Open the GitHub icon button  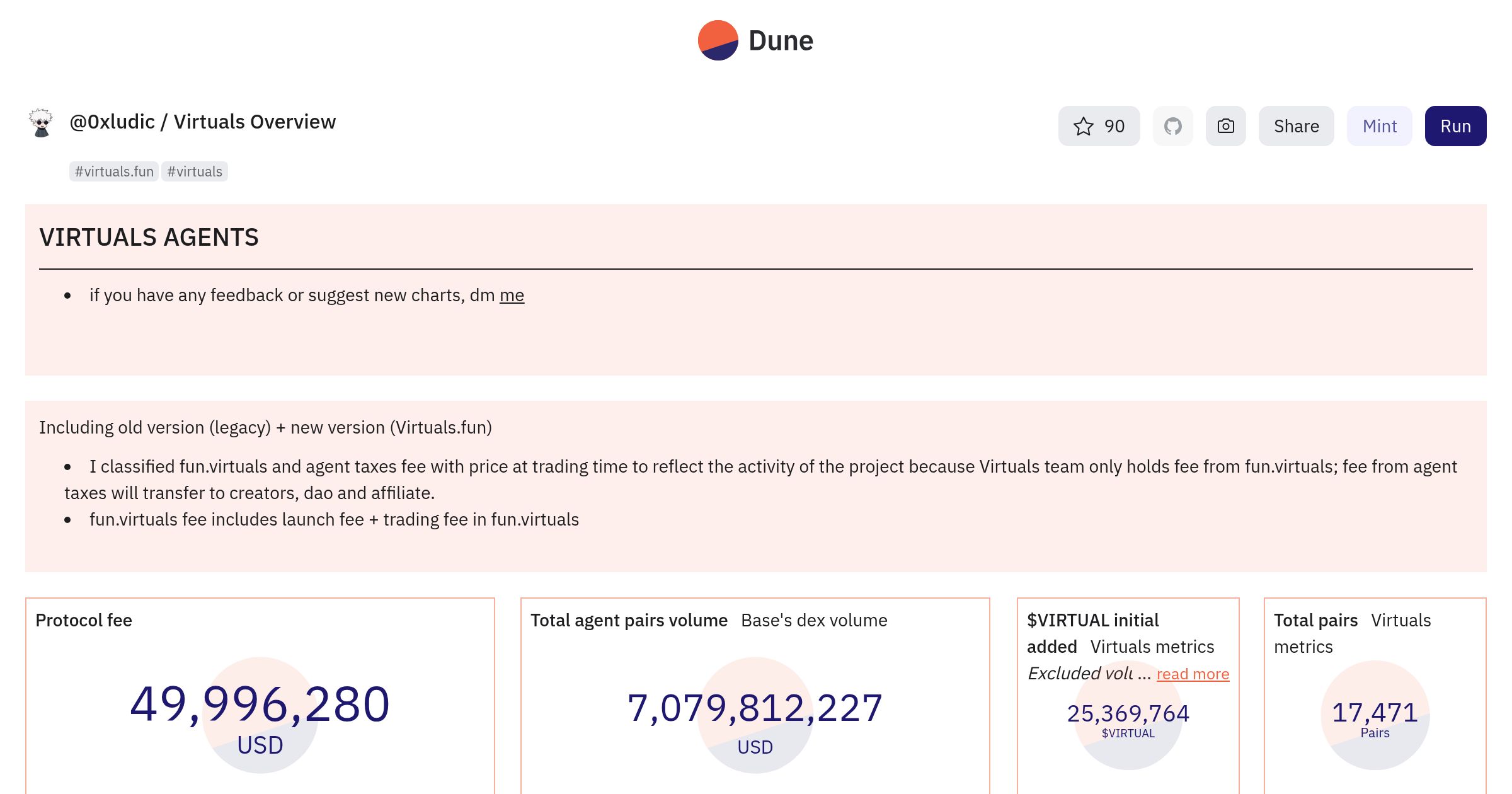pyautogui.click(x=1172, y=126)
